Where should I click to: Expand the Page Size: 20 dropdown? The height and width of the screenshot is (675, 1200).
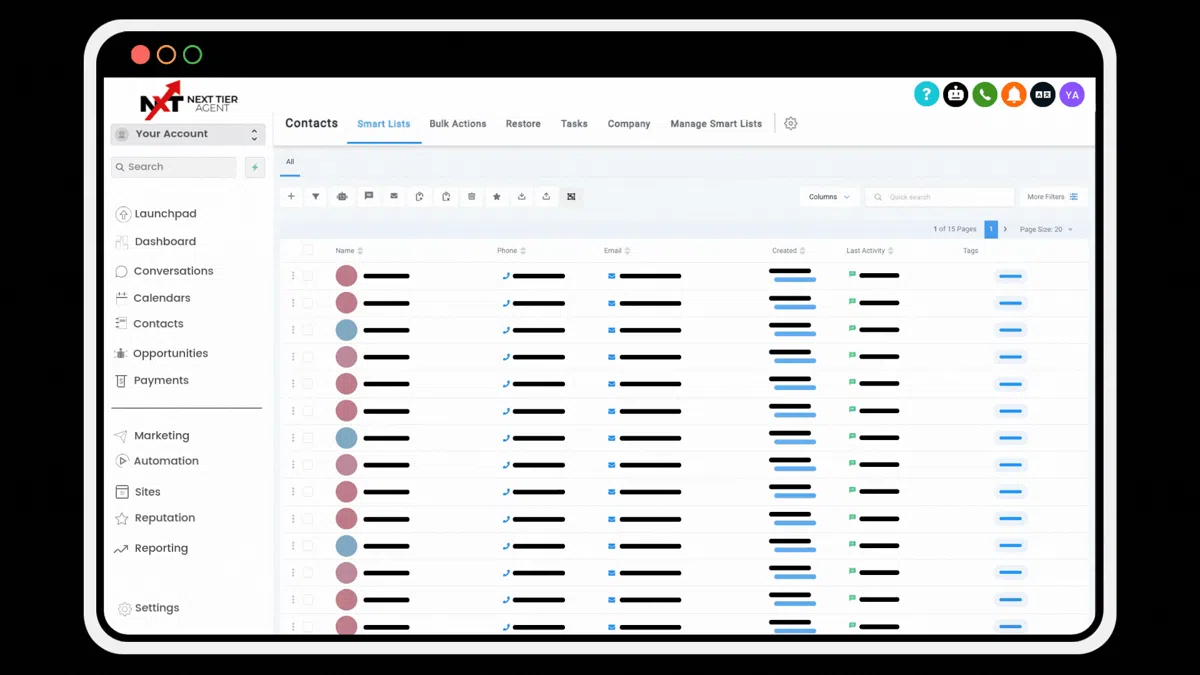coord(1046,230)
